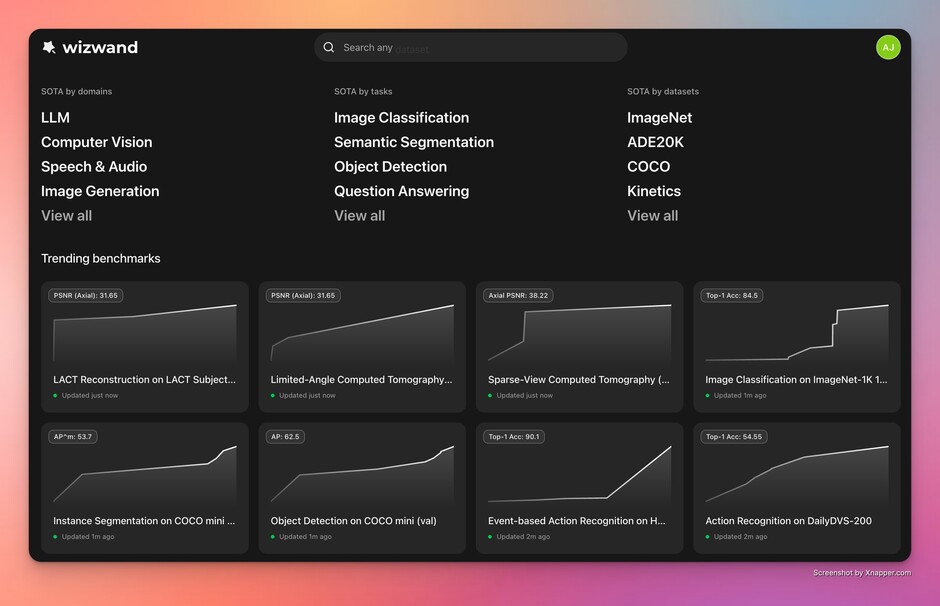
Task: Click the SOTA by datasets label
Action: click(x=663, y=92)
